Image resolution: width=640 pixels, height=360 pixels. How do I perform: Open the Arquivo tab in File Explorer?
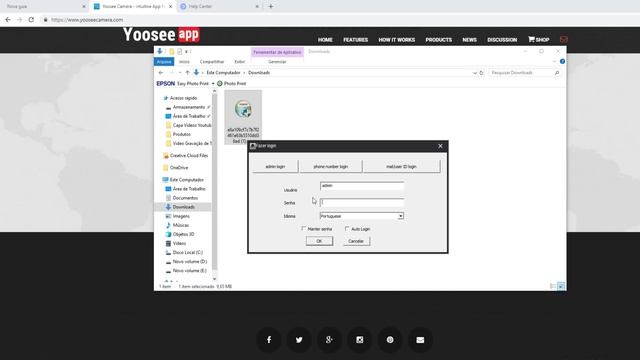164,62
